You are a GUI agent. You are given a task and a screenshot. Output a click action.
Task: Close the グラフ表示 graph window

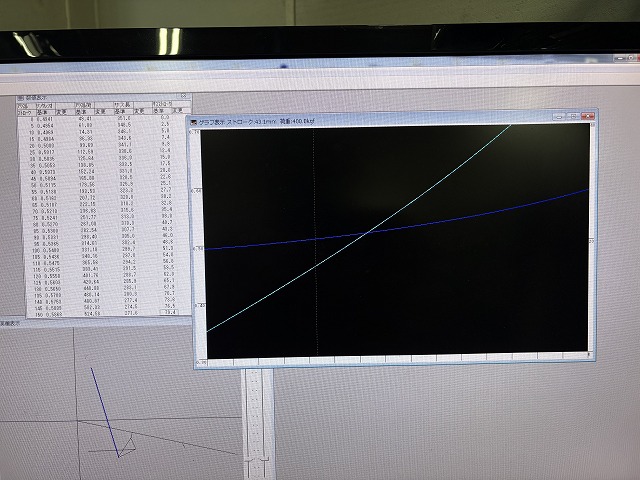coord(588,117)
